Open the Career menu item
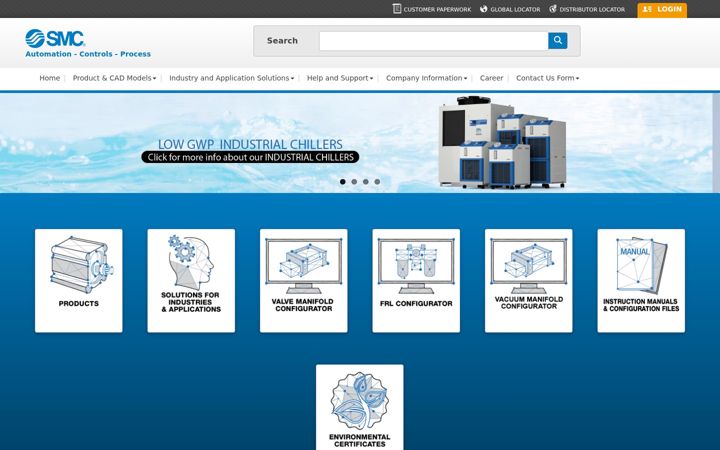 click(x=491, y=78)
